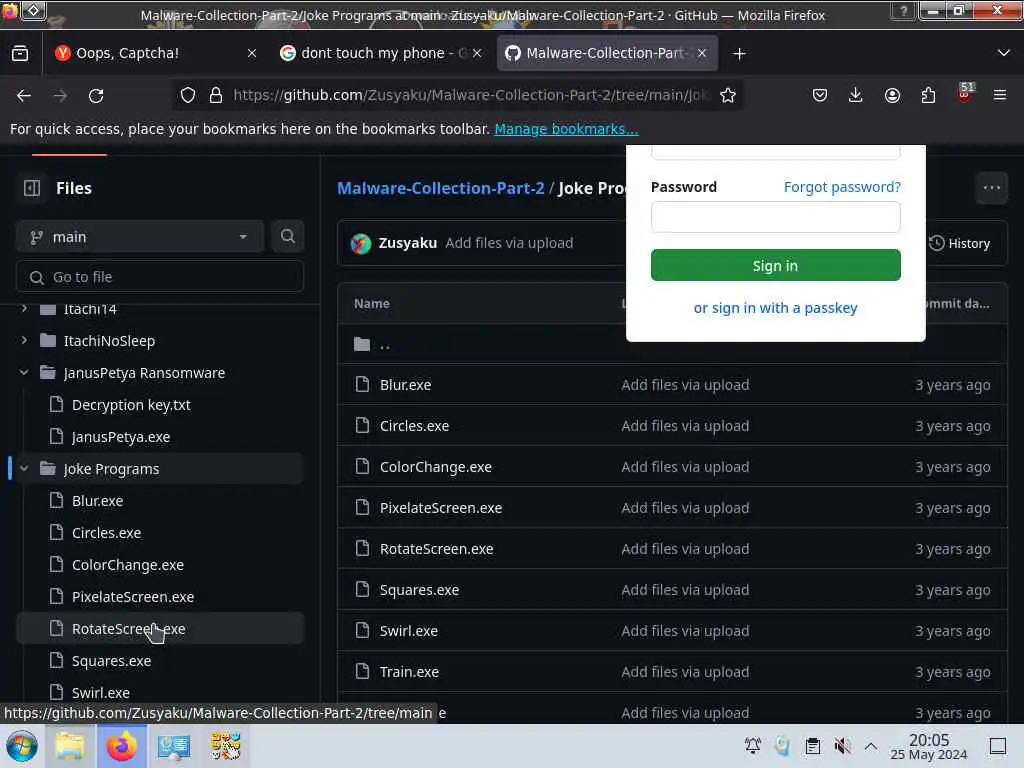Open Firefox downloads panel
The image size is (1024, 768).
click(x=856, y=95)
